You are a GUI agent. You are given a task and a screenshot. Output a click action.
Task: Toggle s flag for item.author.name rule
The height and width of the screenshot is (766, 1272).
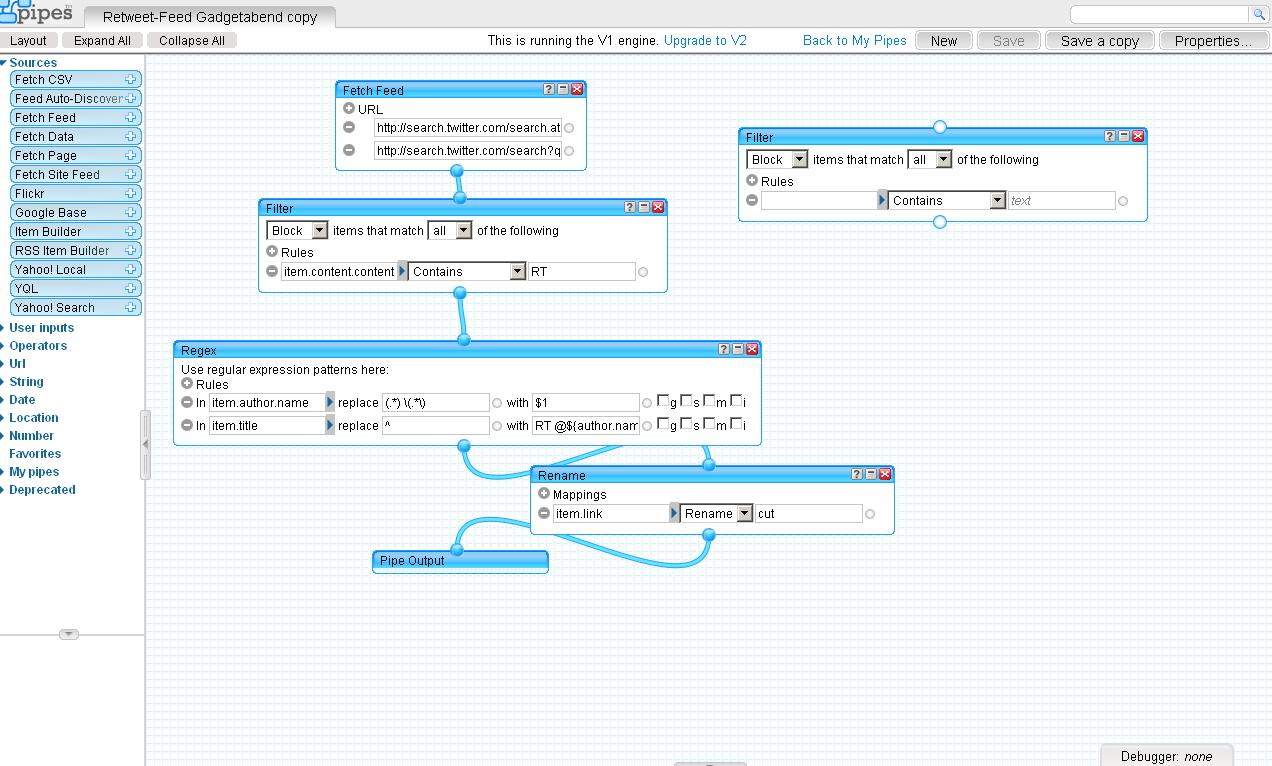[686, 401]
